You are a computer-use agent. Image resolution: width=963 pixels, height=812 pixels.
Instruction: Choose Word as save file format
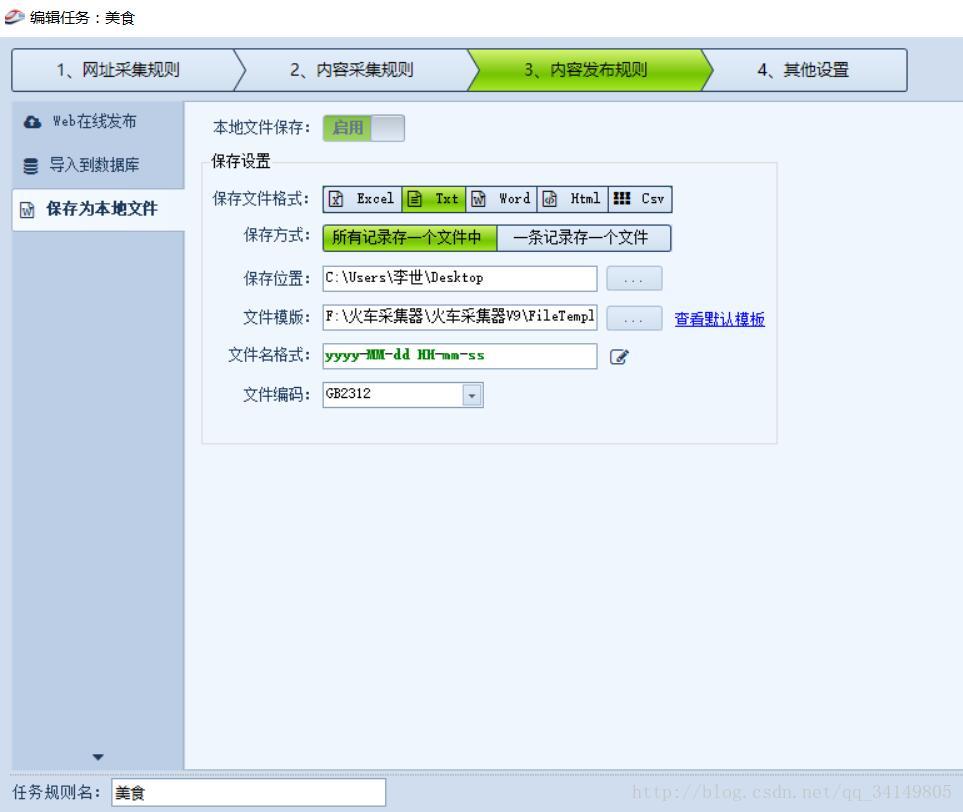[501, 199]
